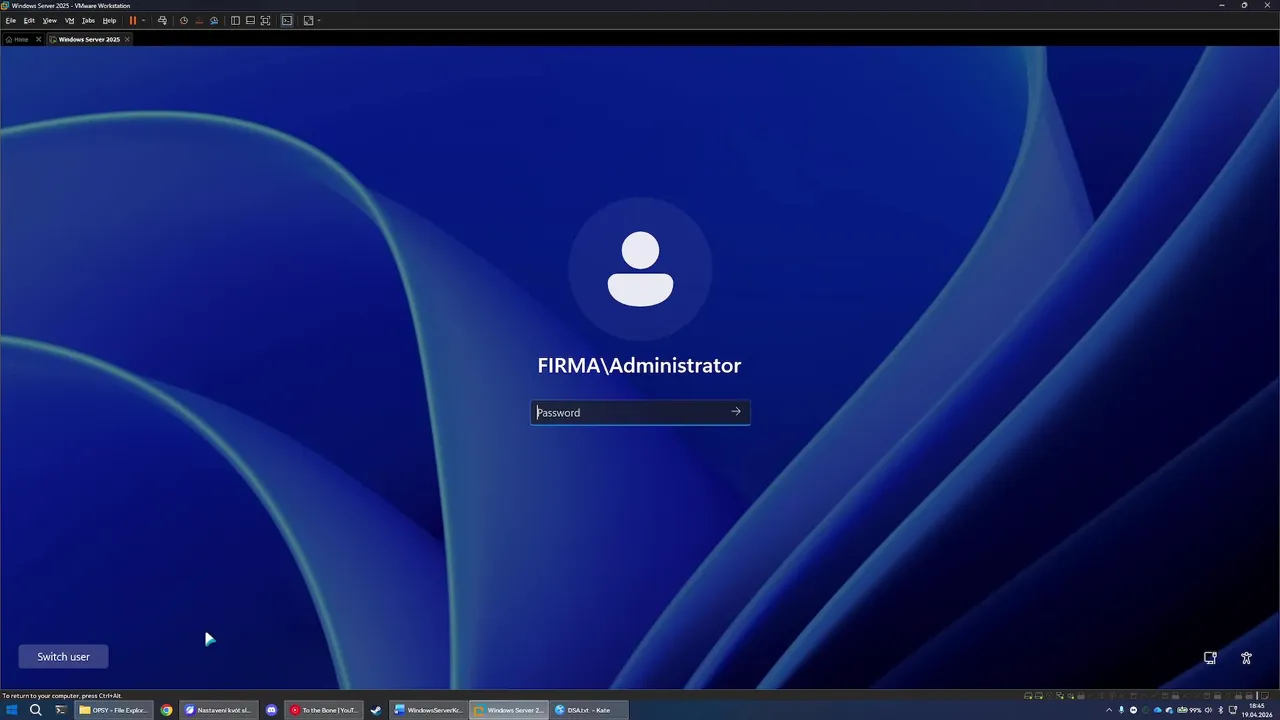This screenshot has height=720, width=1280.
Task: Suspend the VM with the orange pause button
Action: [133, 20]
